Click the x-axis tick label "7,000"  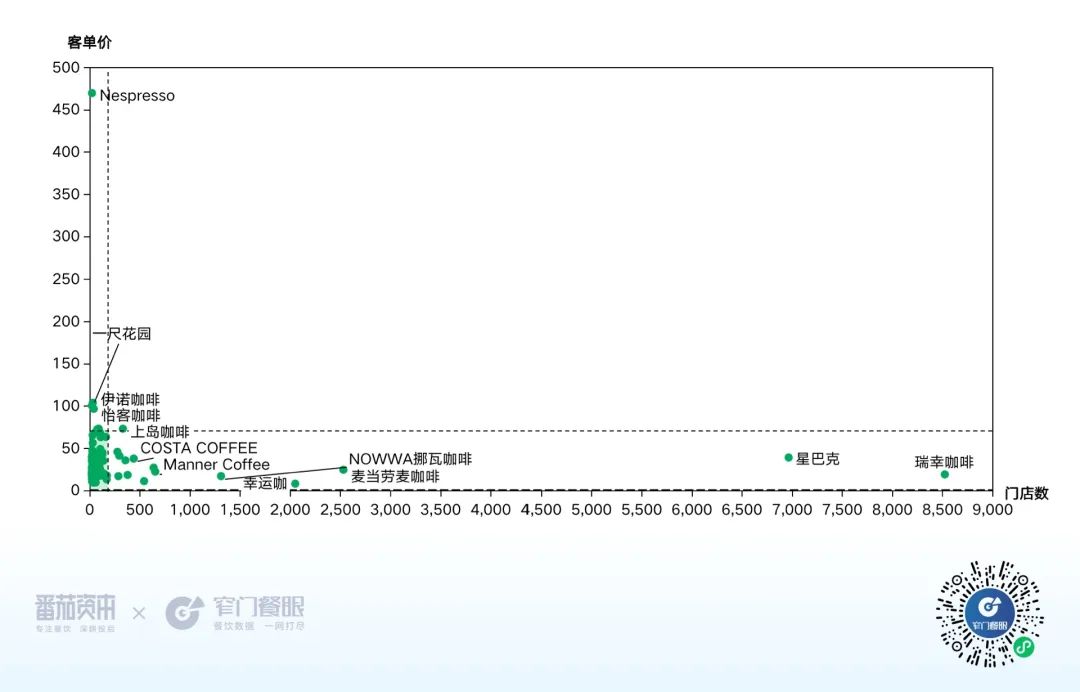[792, 510]
